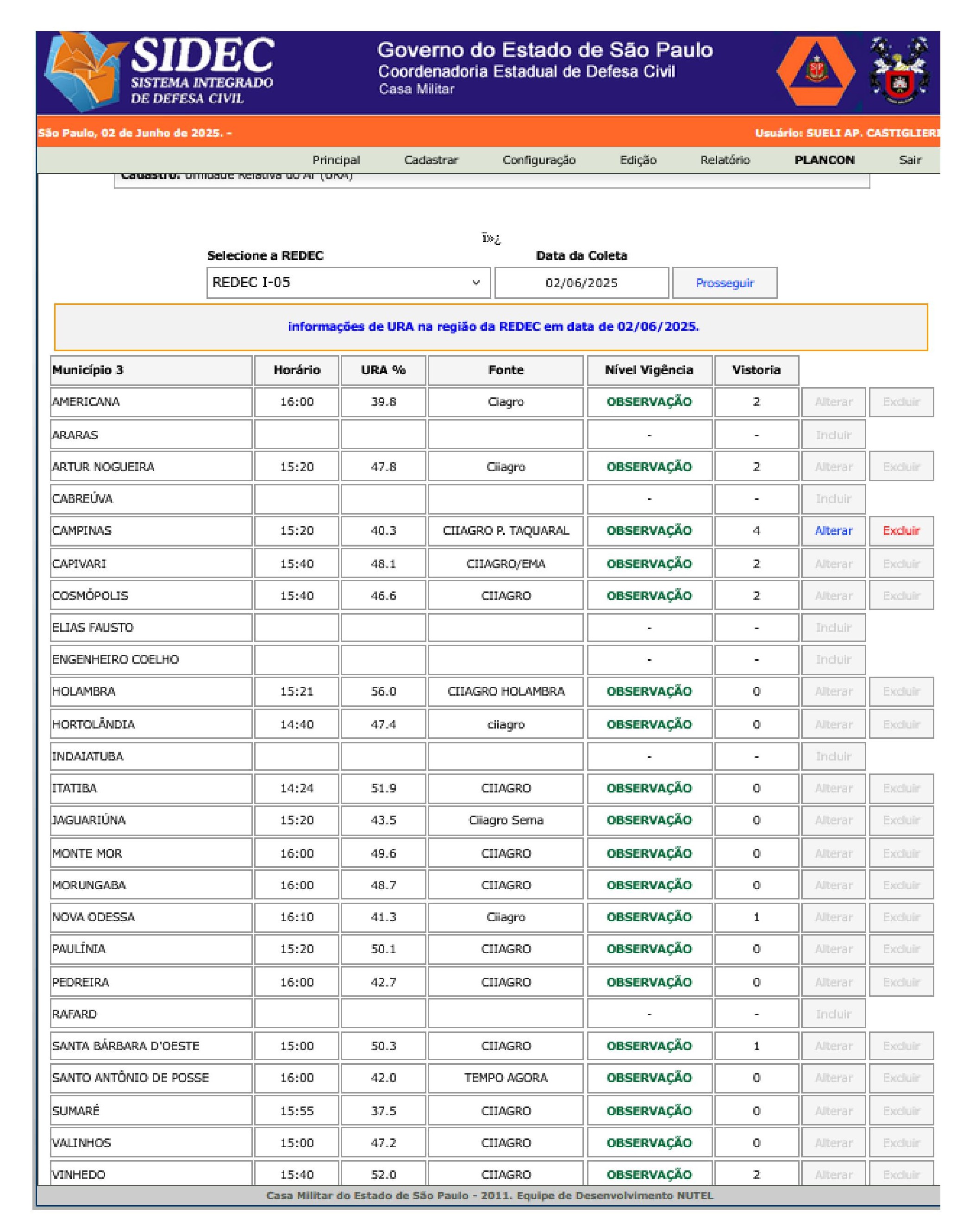Click the CIIAGRO HOLAMBRA source cell

tap(506, 691)
